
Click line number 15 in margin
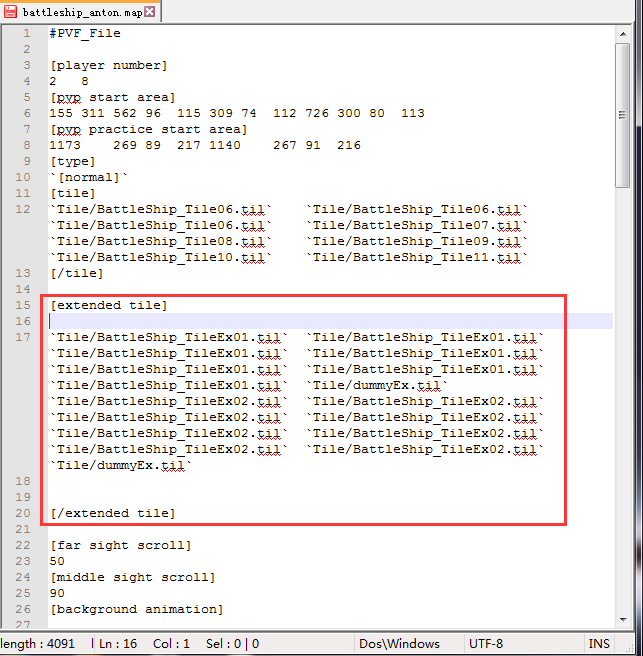(x=23, y=305)
